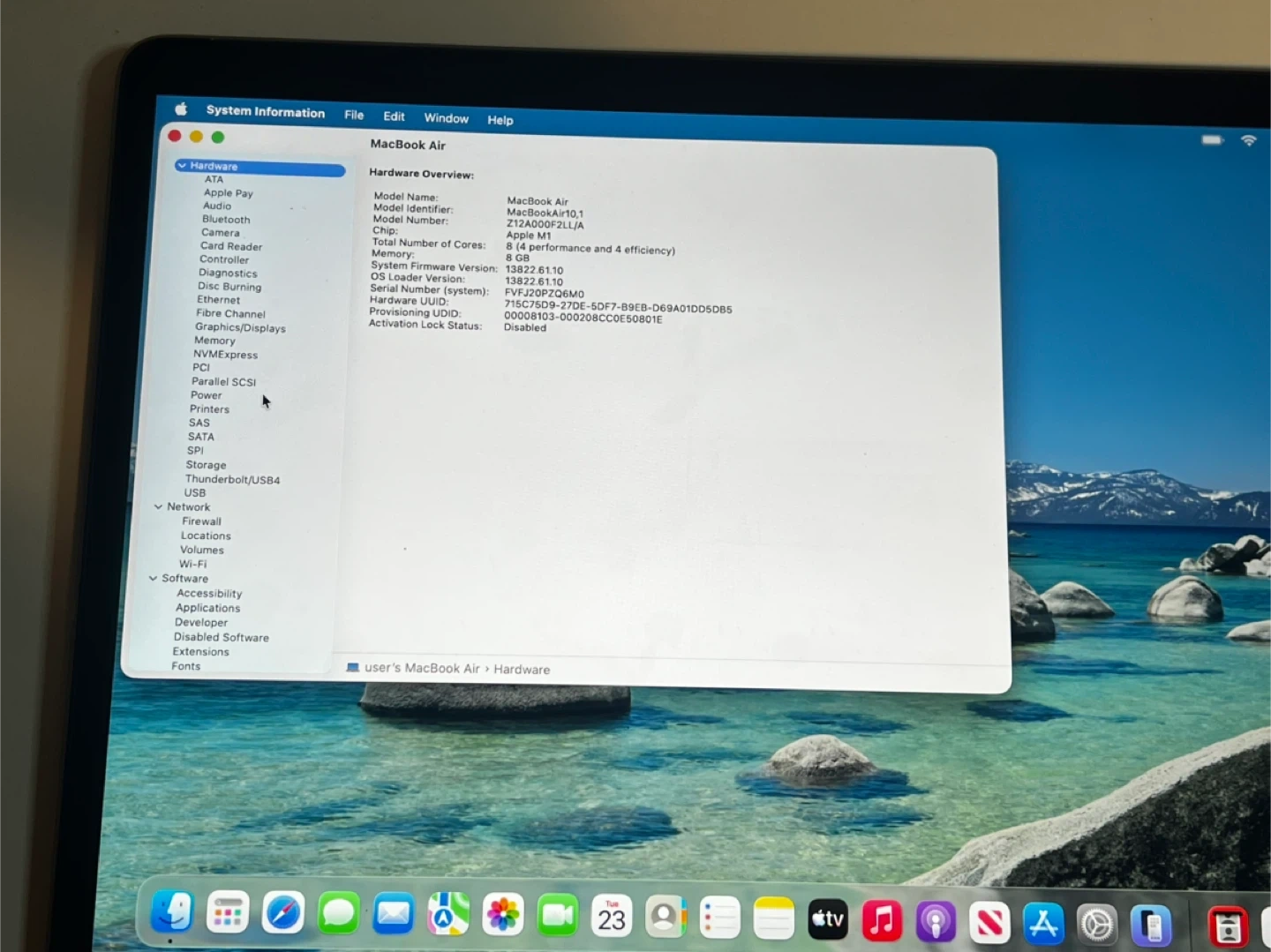
Task: Open the Music app from dock
Action: click(x=882, y=921)
